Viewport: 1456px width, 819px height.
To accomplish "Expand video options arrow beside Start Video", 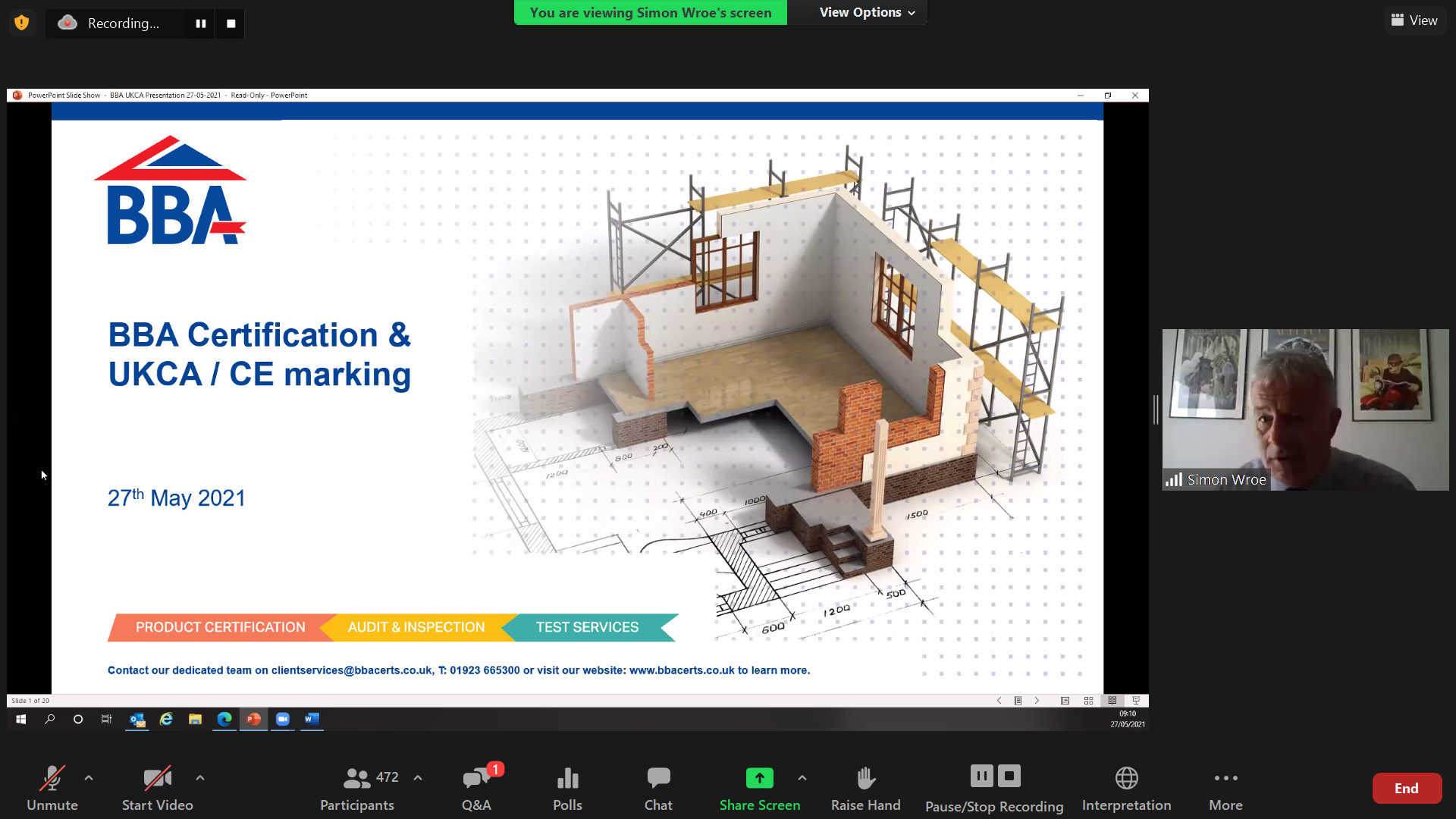I will [200, 777].
